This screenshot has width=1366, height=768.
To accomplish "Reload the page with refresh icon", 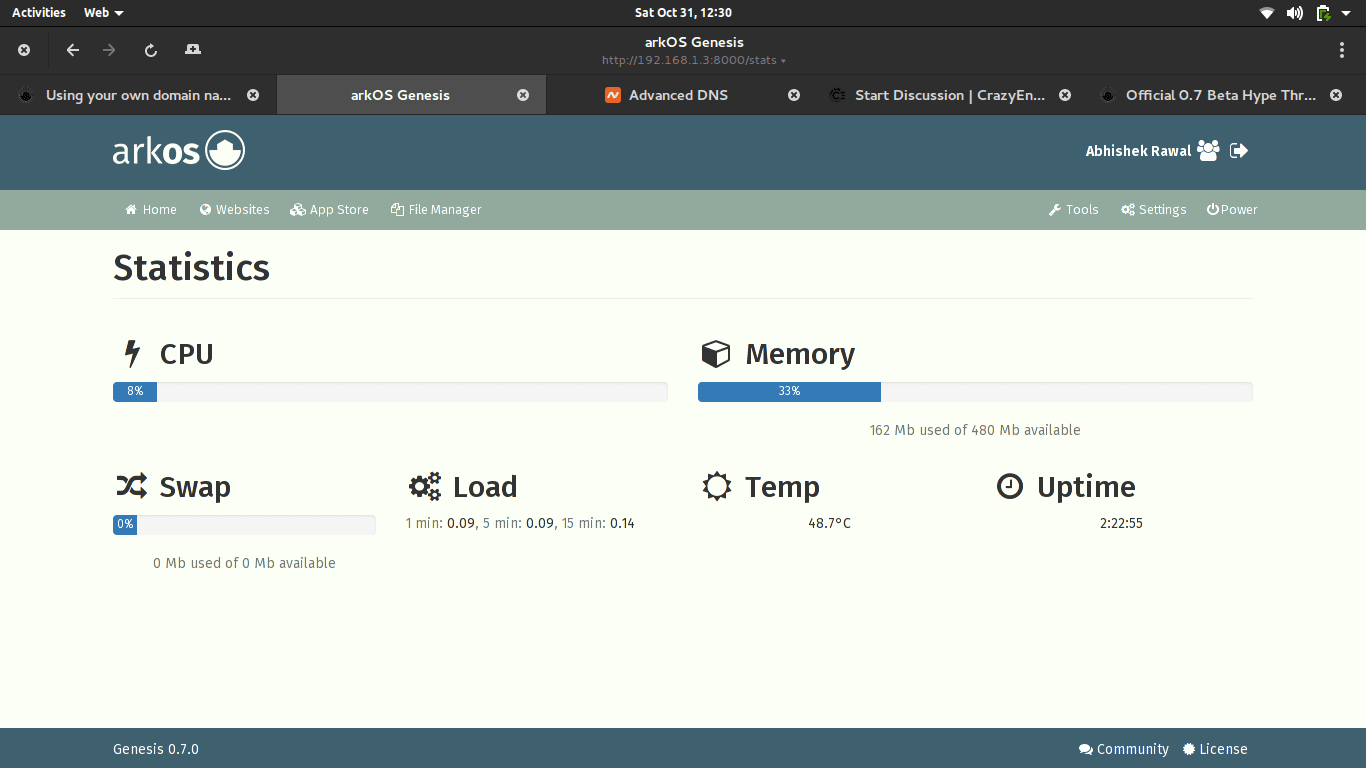I will [151, 50].
